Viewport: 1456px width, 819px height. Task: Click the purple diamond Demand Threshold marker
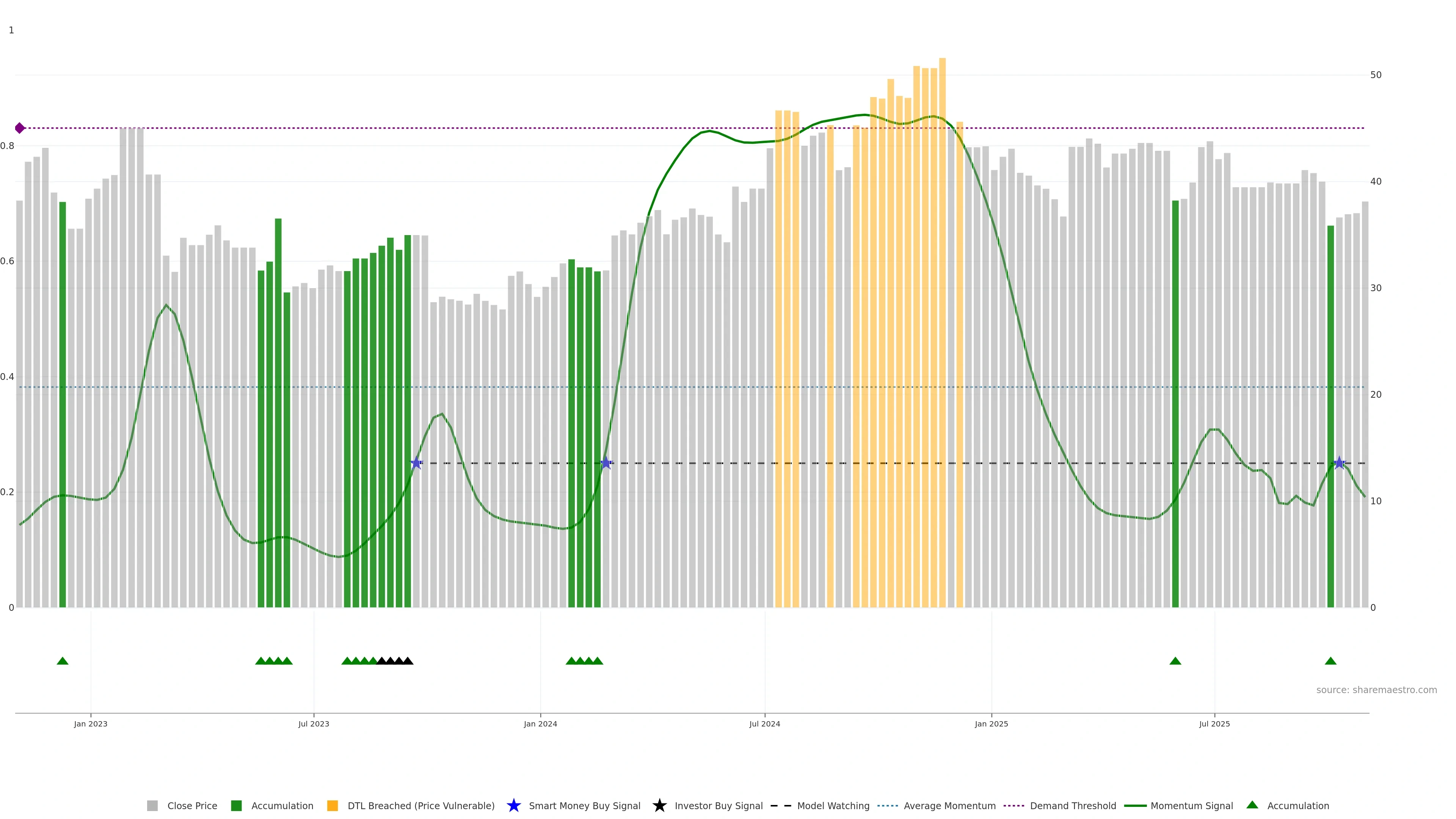click(x=20, y=128)
